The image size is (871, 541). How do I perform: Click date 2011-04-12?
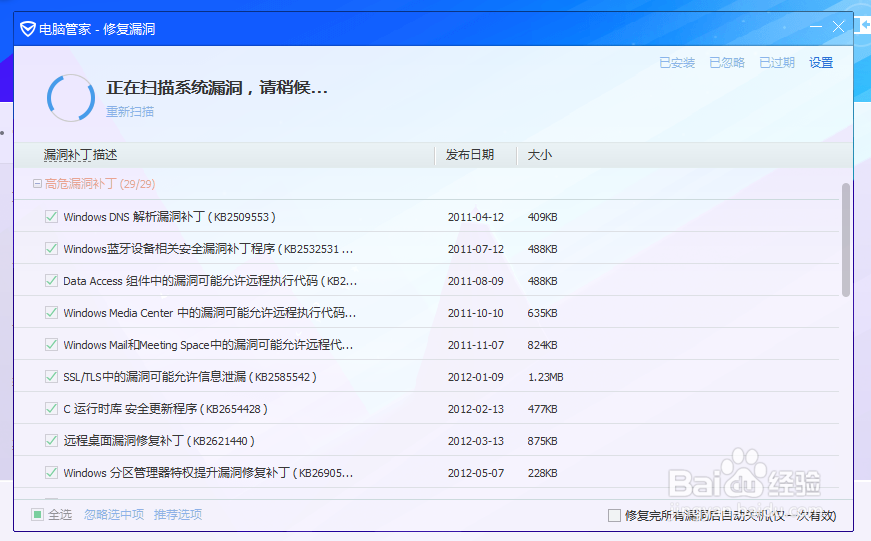(x=475, y=217)
